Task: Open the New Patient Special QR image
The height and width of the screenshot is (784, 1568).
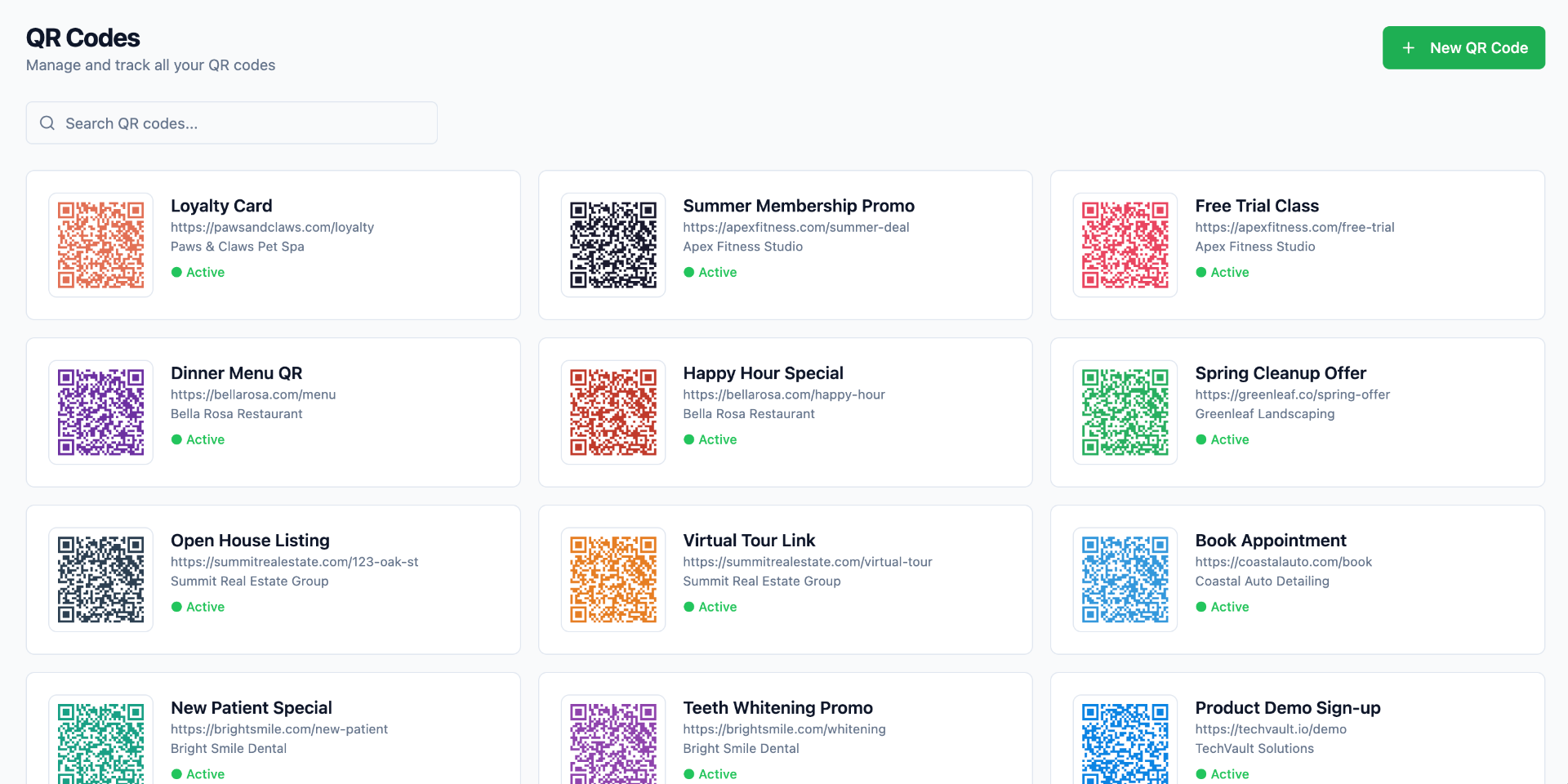Action: [101, 740]
